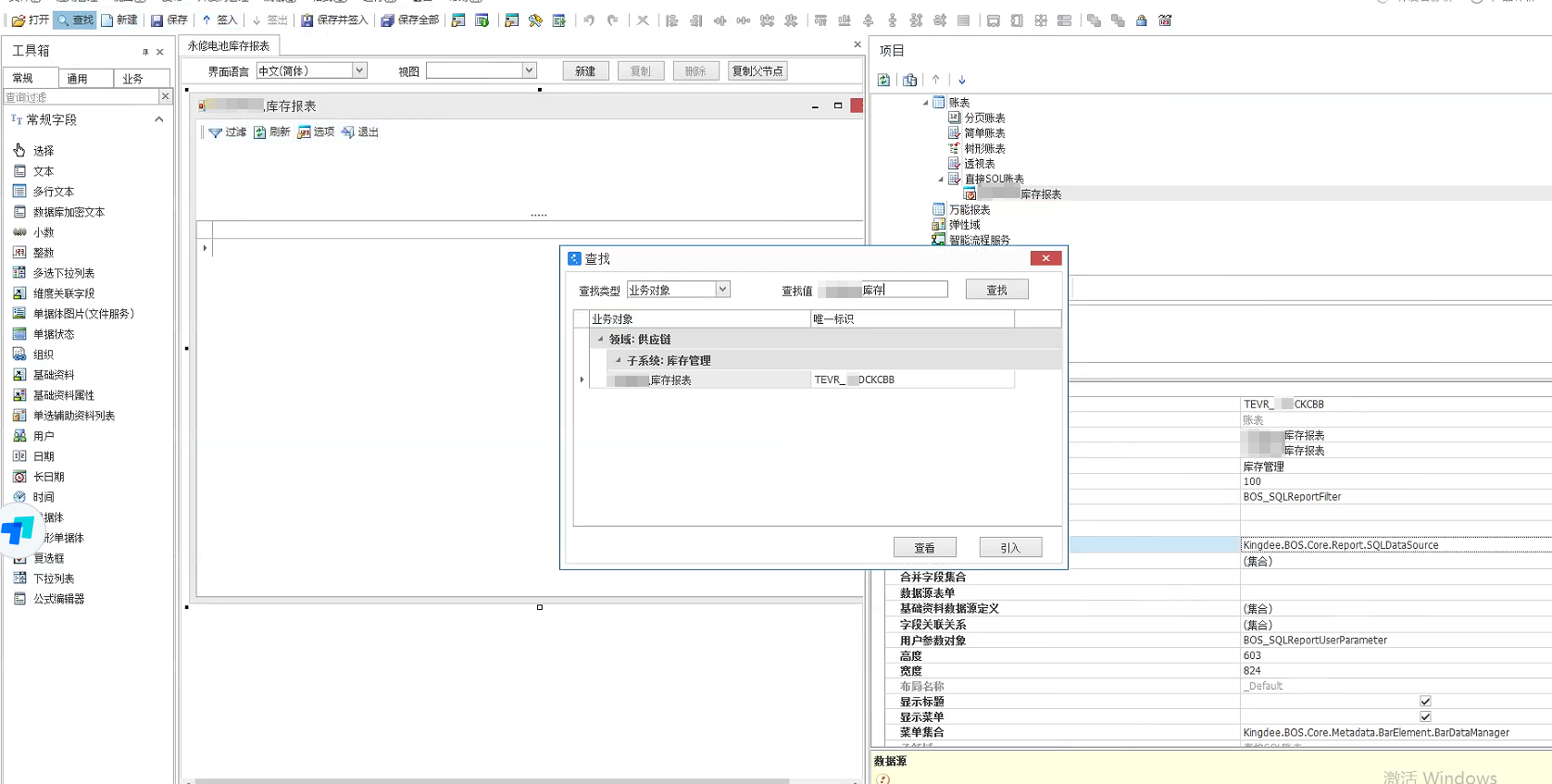The height and width of the screenshot is (784, 1552).
Task: Click the 查找 (Find) toolbar button
Action: pos(75,19)
